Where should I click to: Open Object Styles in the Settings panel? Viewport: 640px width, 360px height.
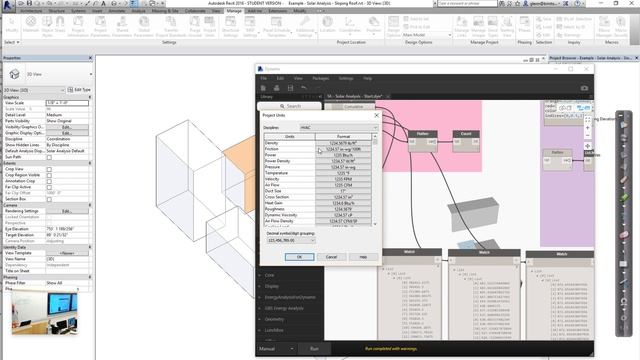tap(47, 27)
